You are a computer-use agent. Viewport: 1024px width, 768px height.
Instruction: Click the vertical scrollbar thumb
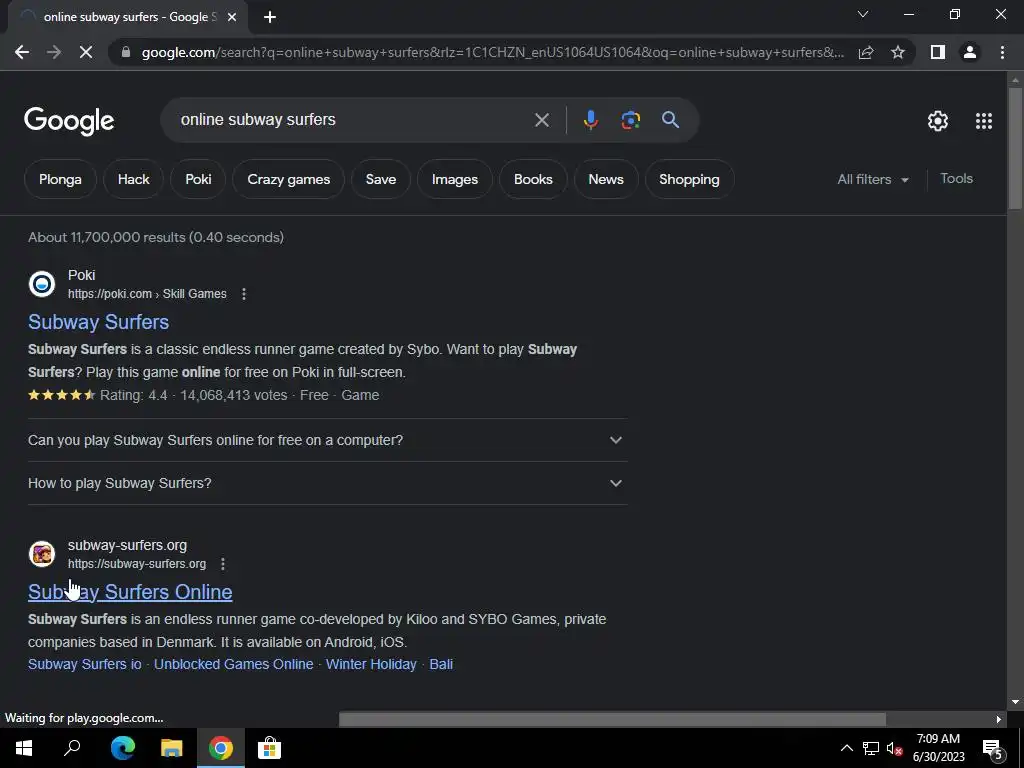[x=1015, y=148]
